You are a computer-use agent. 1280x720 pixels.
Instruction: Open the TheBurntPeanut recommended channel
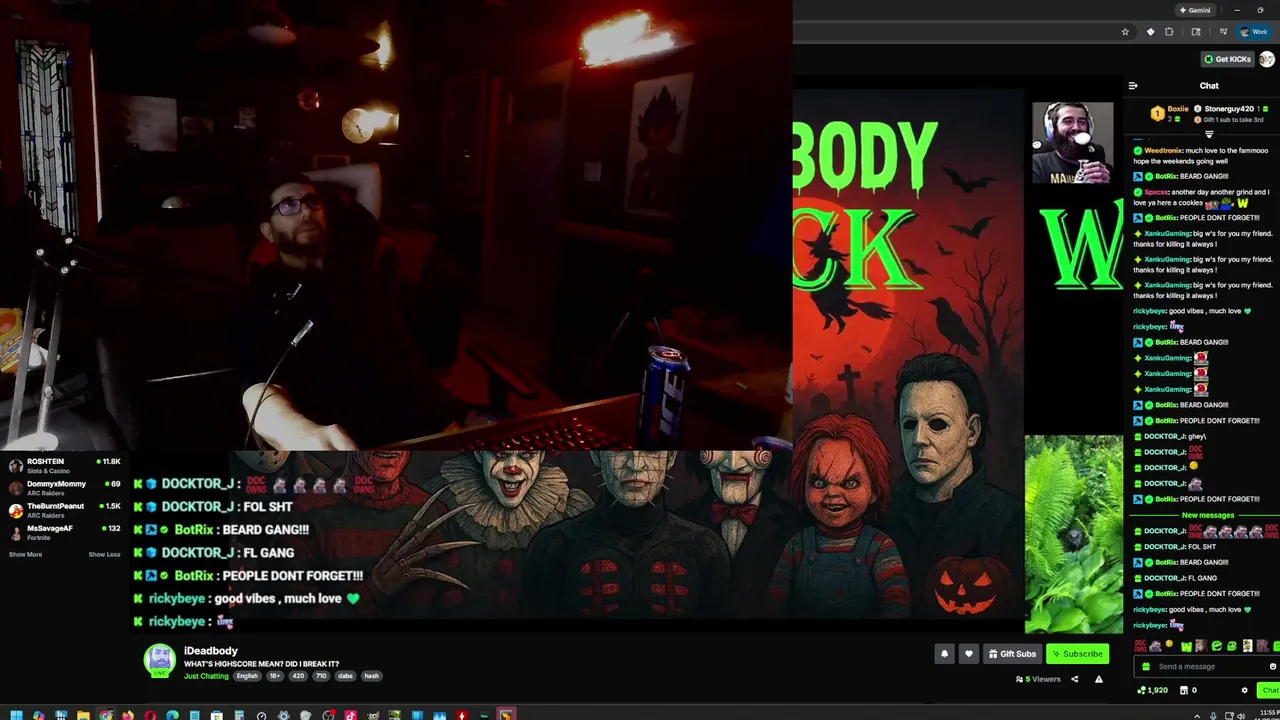point(62,509)
